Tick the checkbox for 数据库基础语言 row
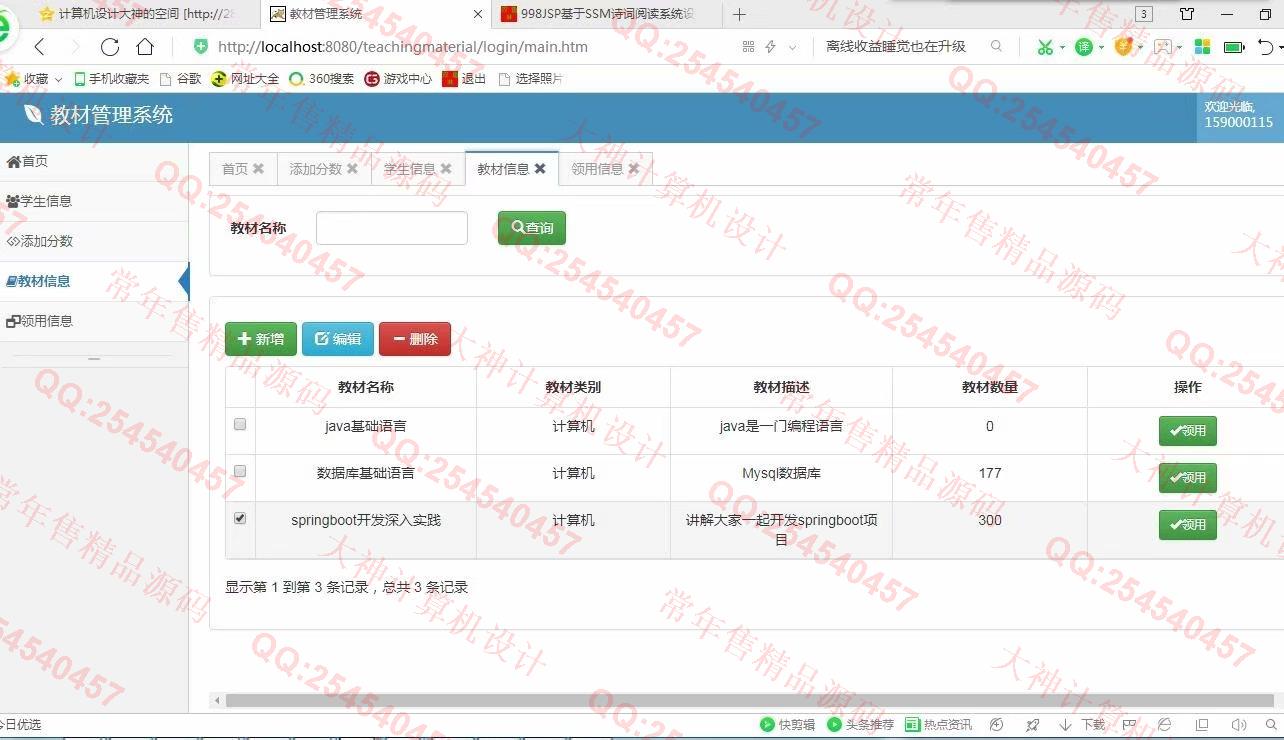 (240, 471)
